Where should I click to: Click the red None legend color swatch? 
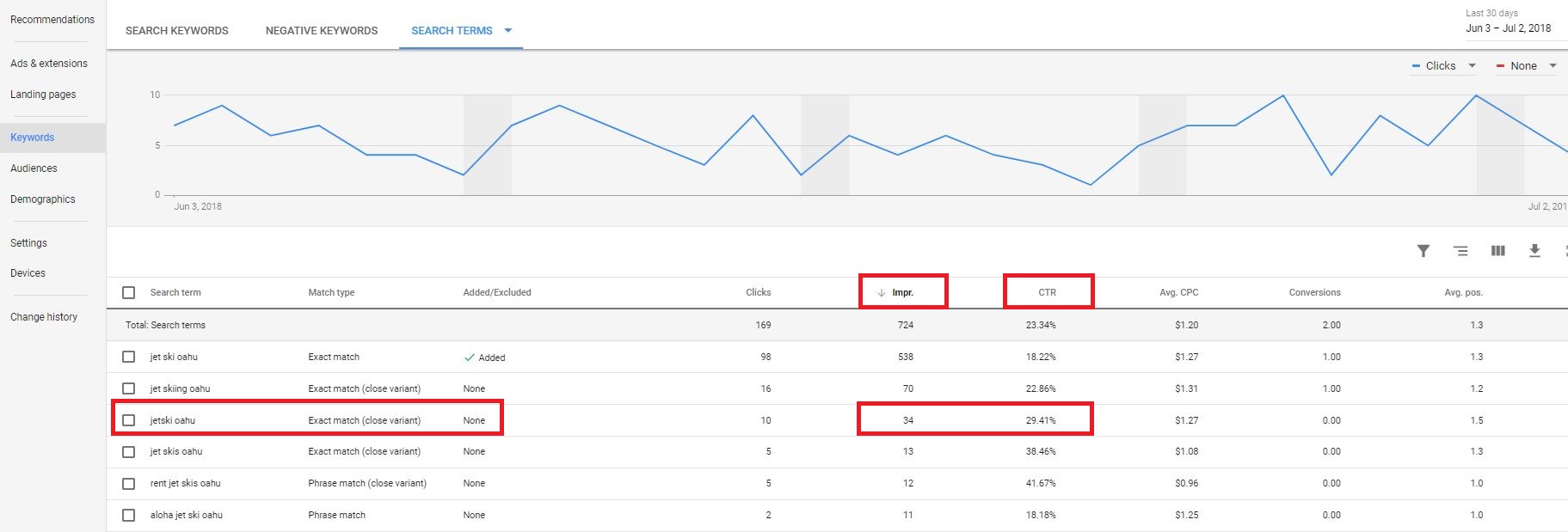(x=1500, y=66)
